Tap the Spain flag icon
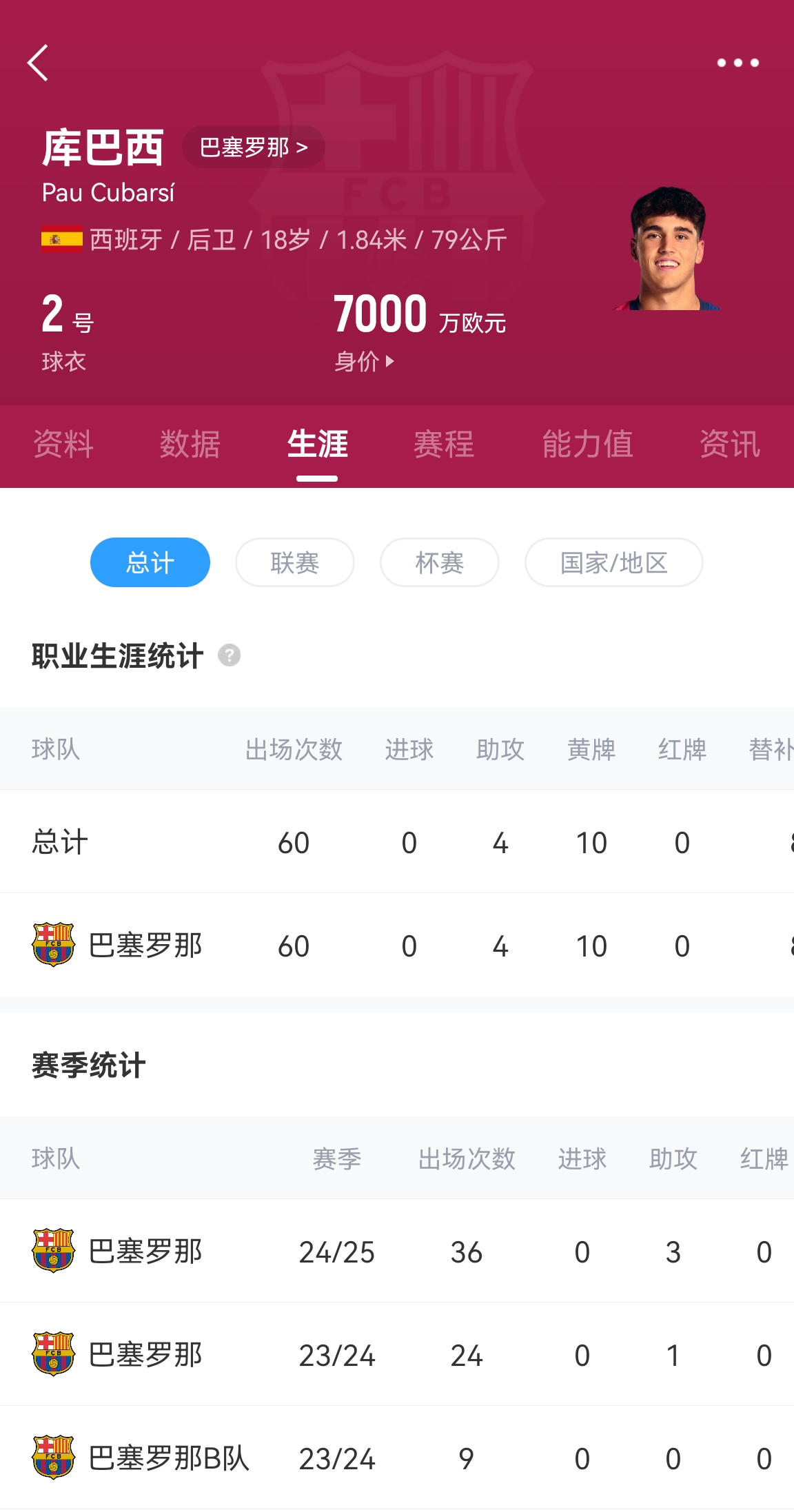The width and height of the screenshot is (794, 1512). click(61, 240)
